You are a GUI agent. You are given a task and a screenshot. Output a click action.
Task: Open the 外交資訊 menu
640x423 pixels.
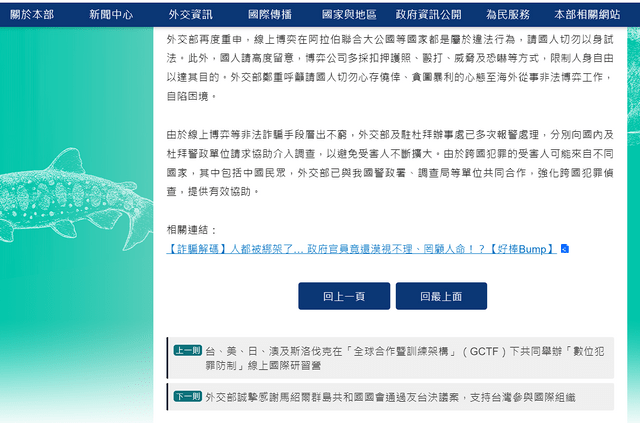point(191,15)
